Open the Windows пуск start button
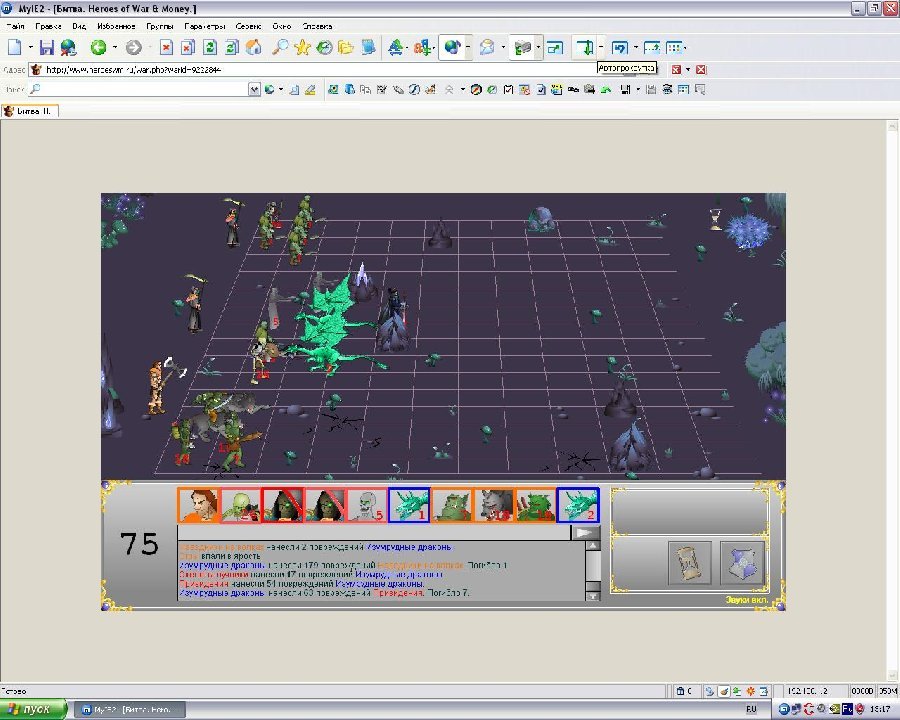The width and height of the screenshot is (900, 720). (33, 709)
